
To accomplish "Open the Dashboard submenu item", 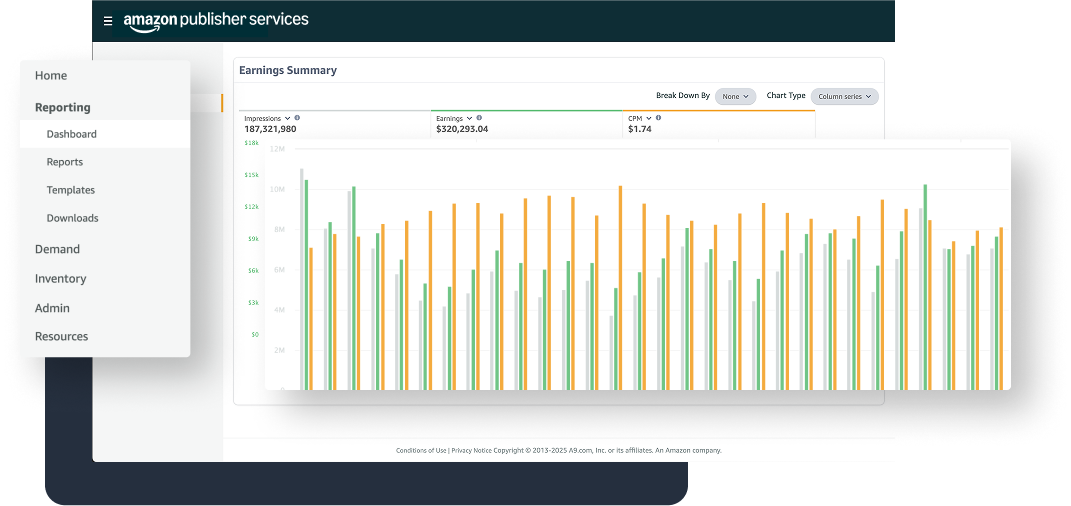I will click(x=71, y=134).
